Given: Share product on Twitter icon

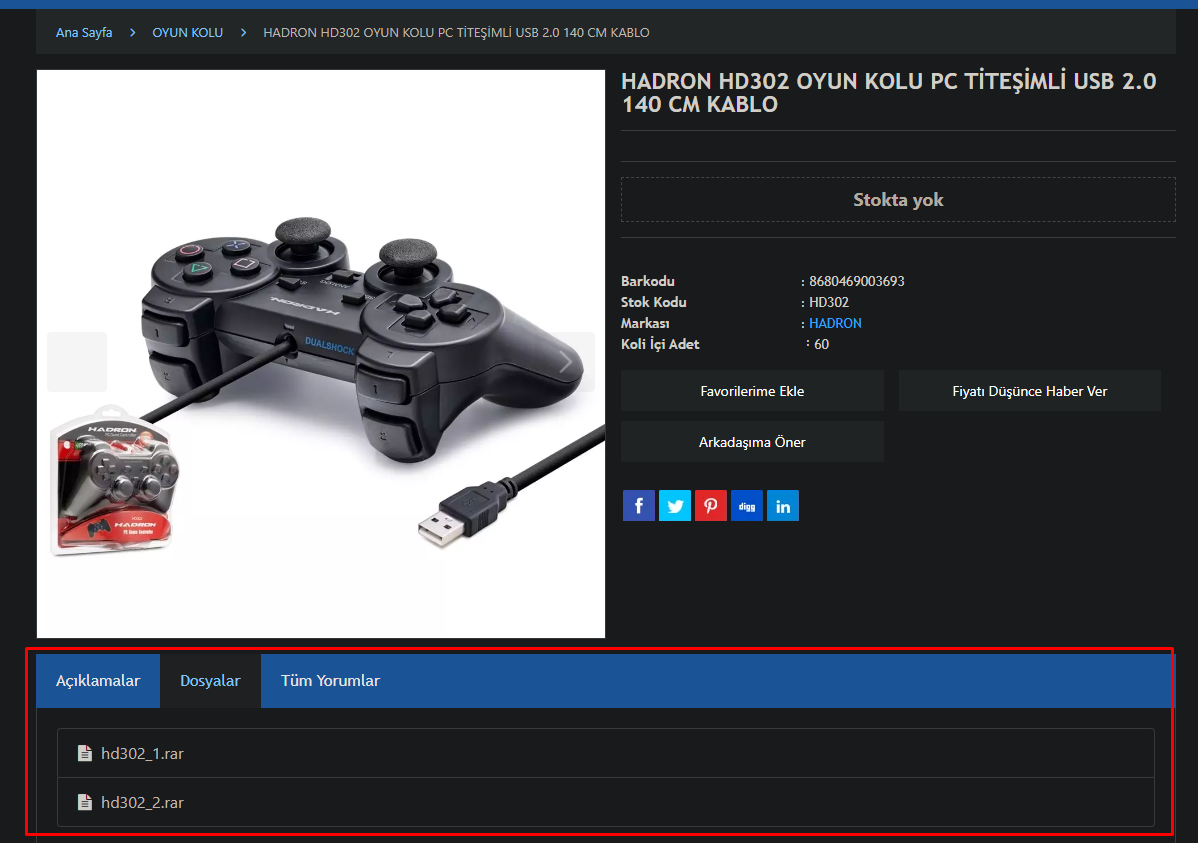Looking at the screenshot, I should click(x=675, y=506).
